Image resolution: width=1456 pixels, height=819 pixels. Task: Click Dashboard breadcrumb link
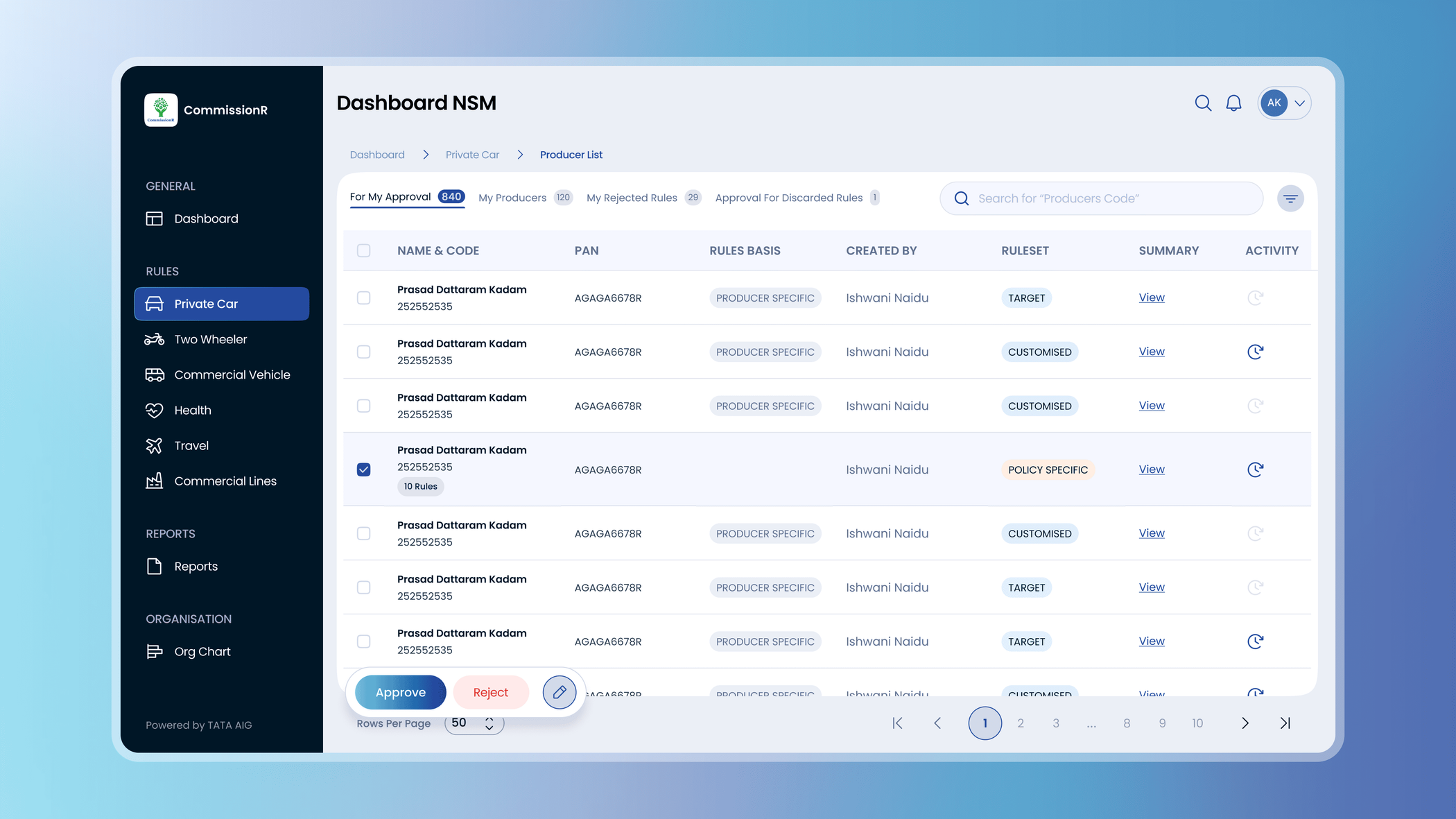pos(377,155)
